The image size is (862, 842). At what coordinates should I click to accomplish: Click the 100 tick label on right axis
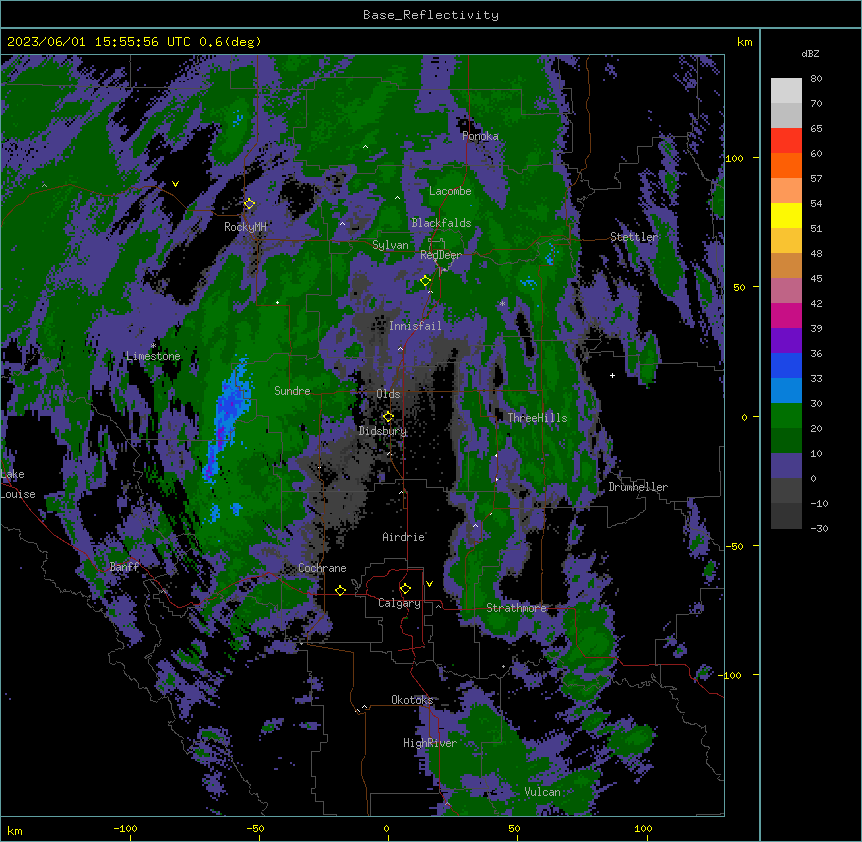[734, 158]
